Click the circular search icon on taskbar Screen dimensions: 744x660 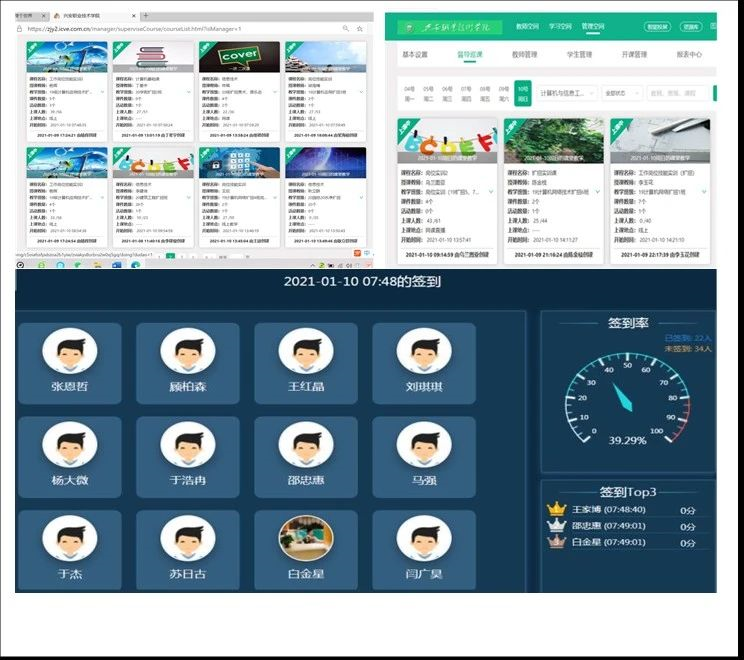coord(20,265)
